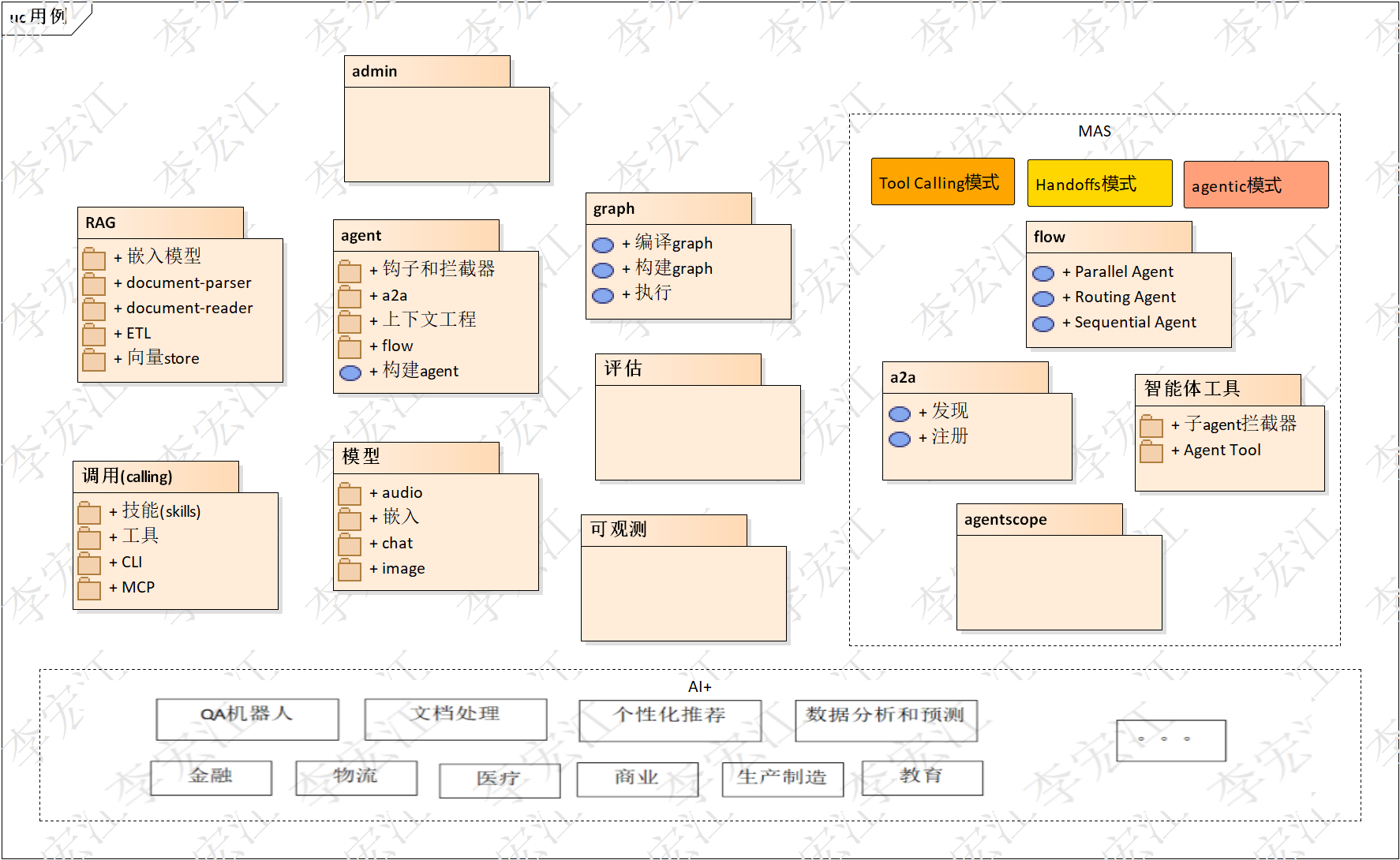
Task: Select the 模型 package header
Action: point(416,458)
